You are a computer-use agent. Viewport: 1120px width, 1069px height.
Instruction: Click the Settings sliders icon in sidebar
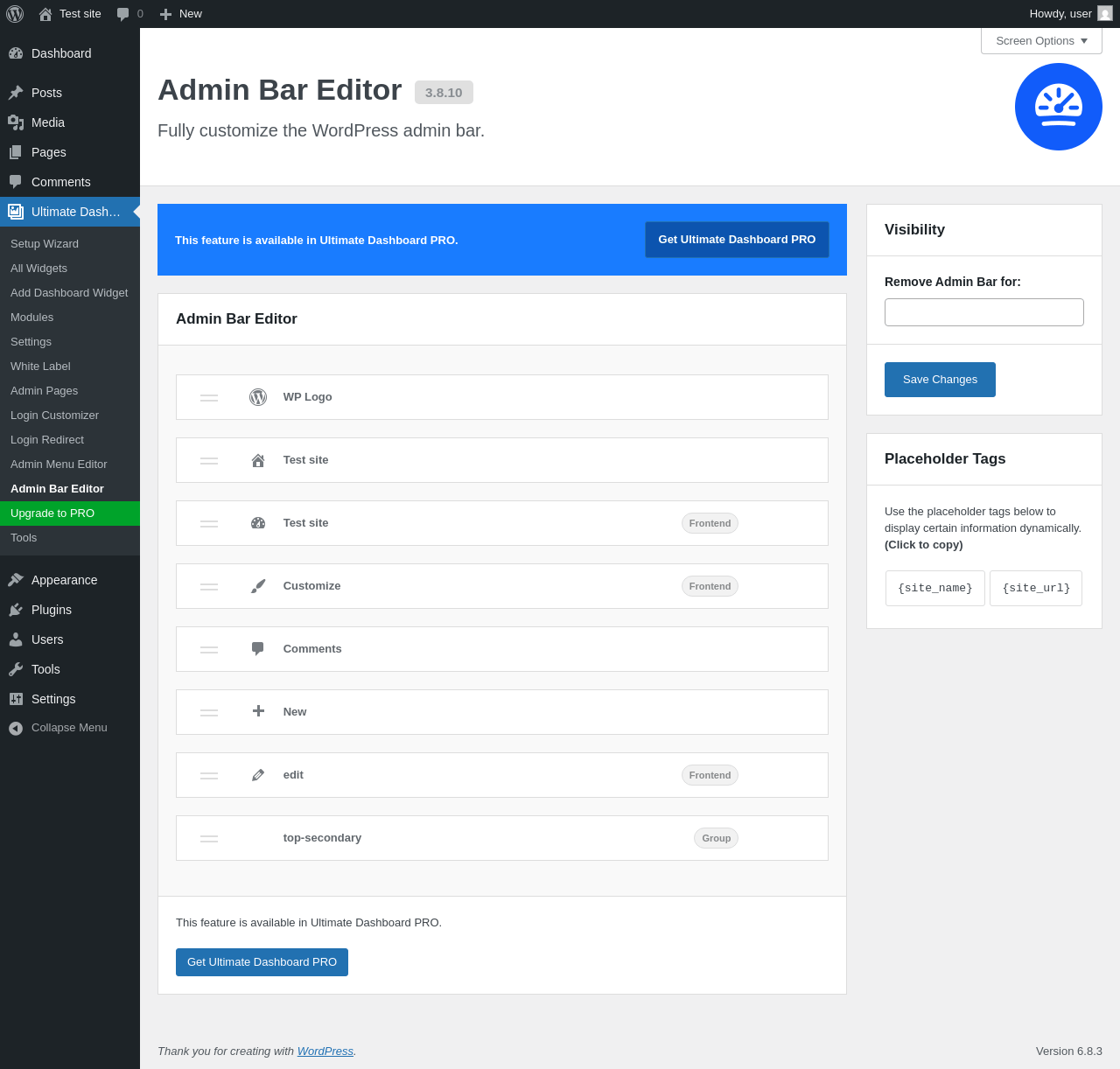pyautogui.click(x=16, y=699)
